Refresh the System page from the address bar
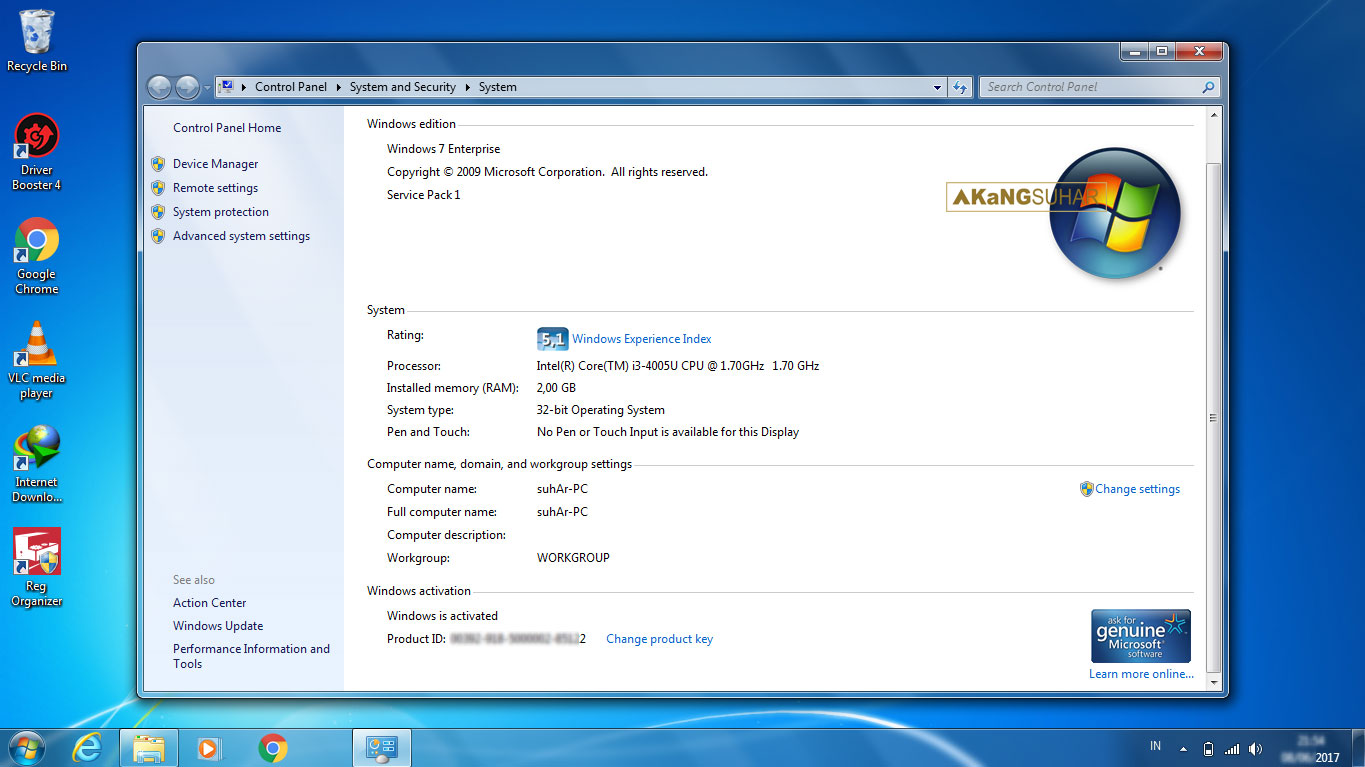Viewport: 1365px width, 767px height. pos(960,87)
